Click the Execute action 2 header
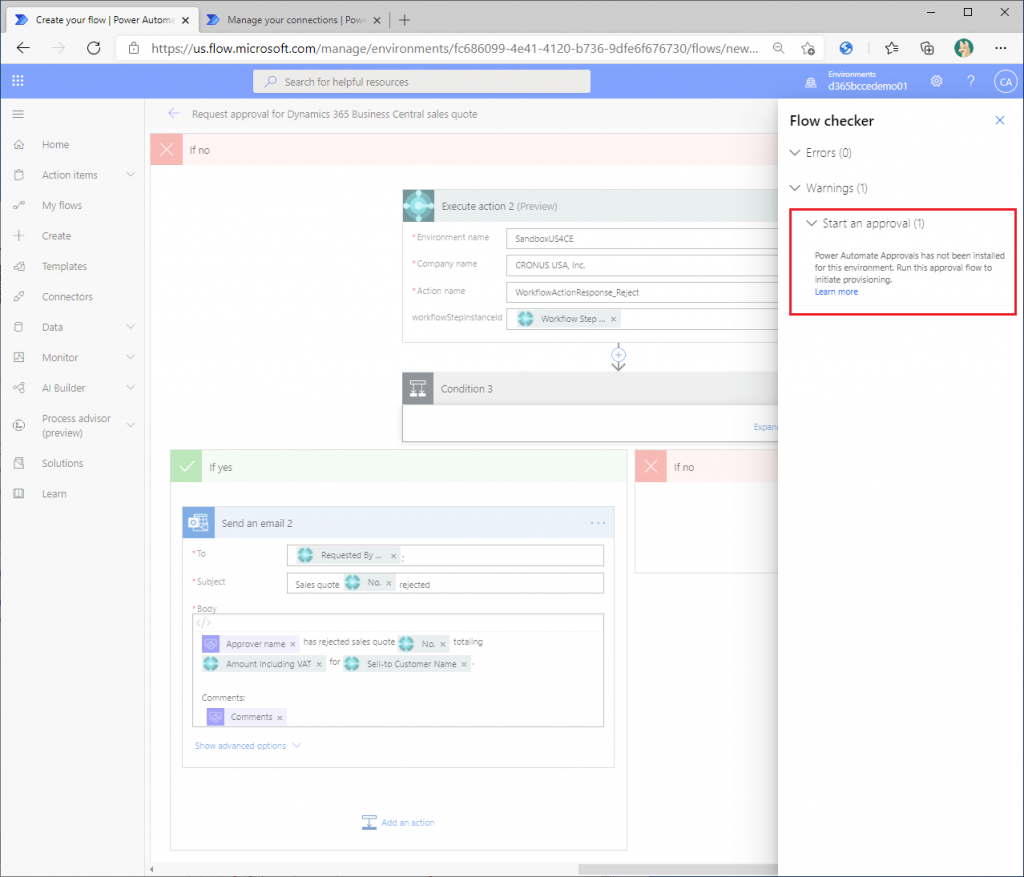Image resolution: width=1024 pixels, height=877 pixels. pyautogui.click(x=590, y=206)
